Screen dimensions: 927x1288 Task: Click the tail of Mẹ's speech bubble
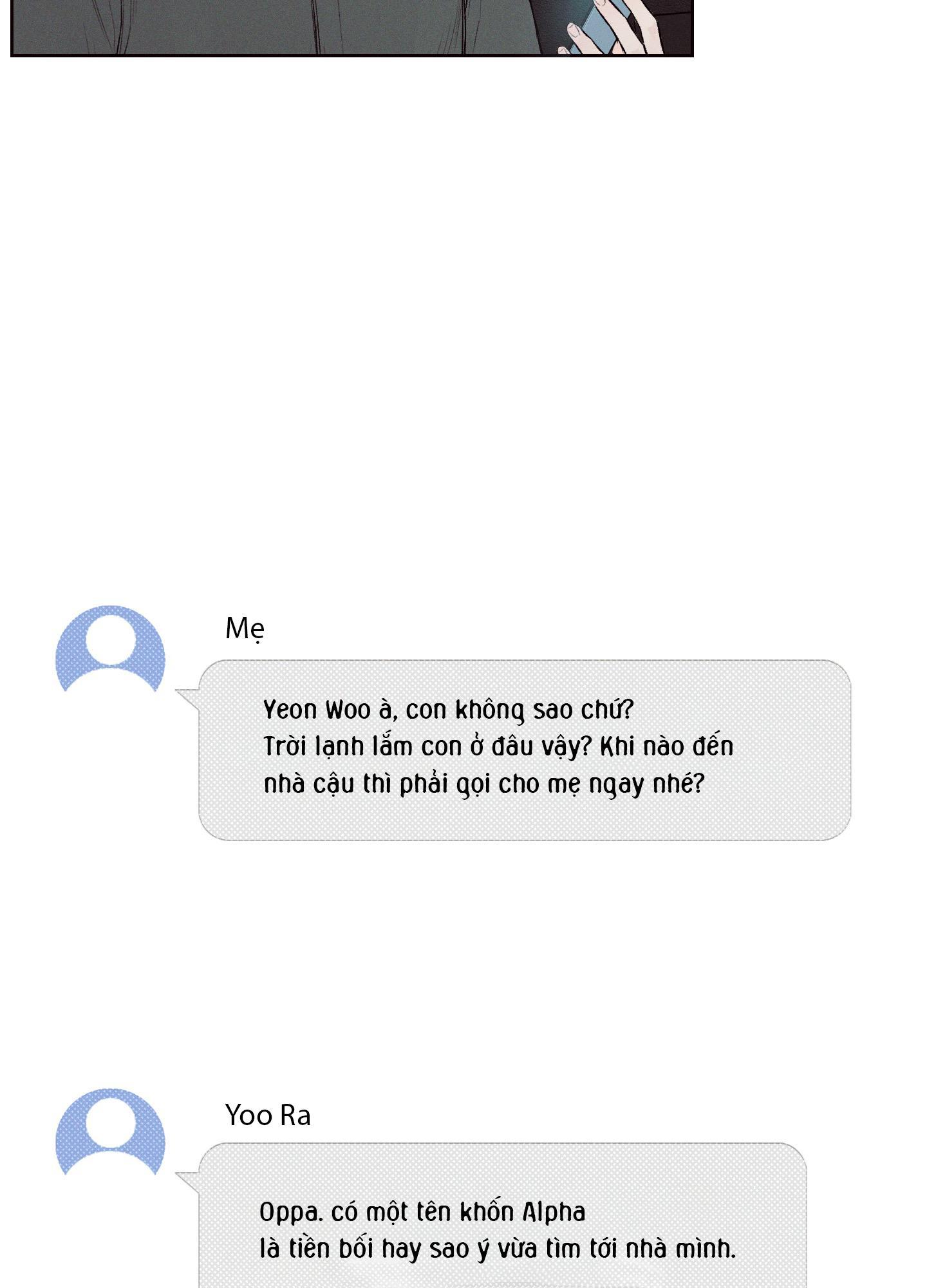(x=187, y=699)
